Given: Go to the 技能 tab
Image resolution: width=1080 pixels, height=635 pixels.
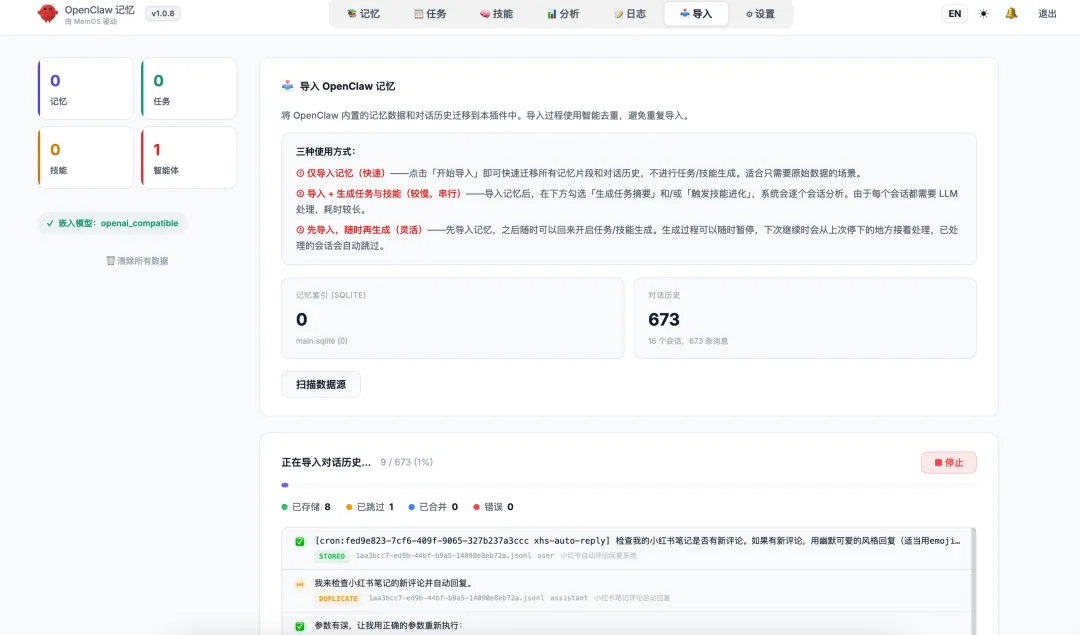Looking at the screenshot, I should tap(497, 14).
